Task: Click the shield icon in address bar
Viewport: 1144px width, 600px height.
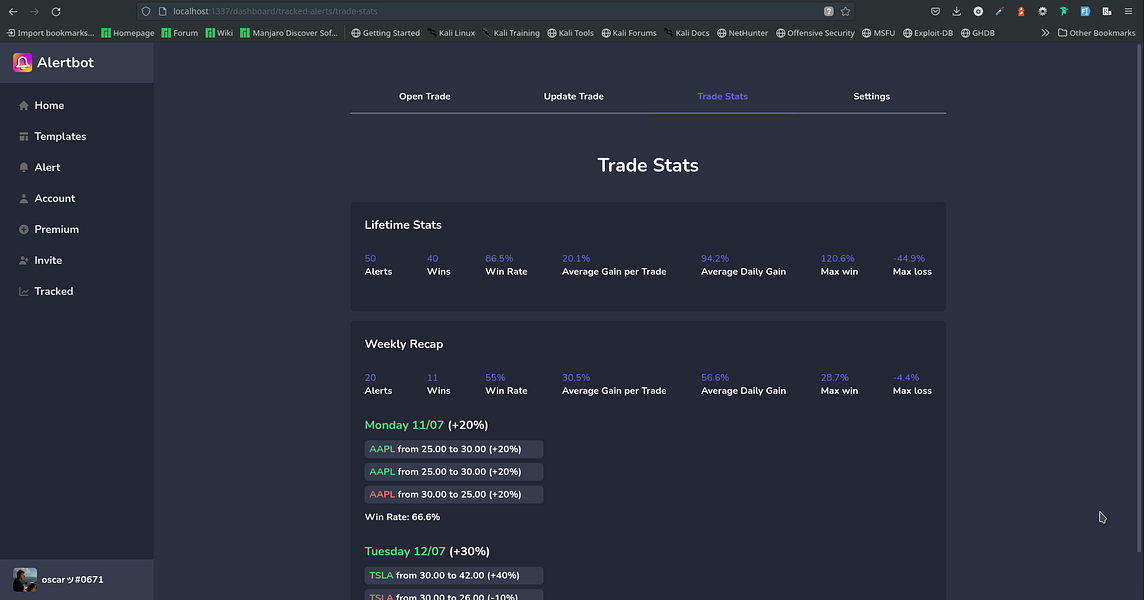Action: point(146,12)
